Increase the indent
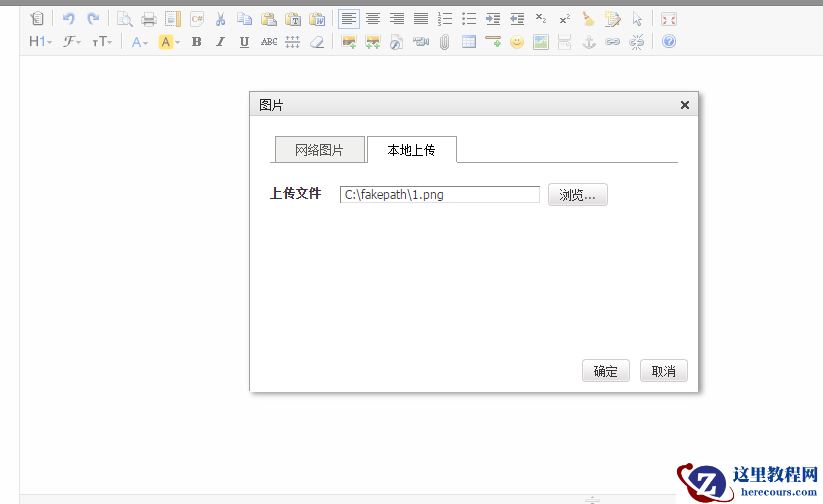Image resolution: width=823 pixels, height=504 pixels. (493, 19)
